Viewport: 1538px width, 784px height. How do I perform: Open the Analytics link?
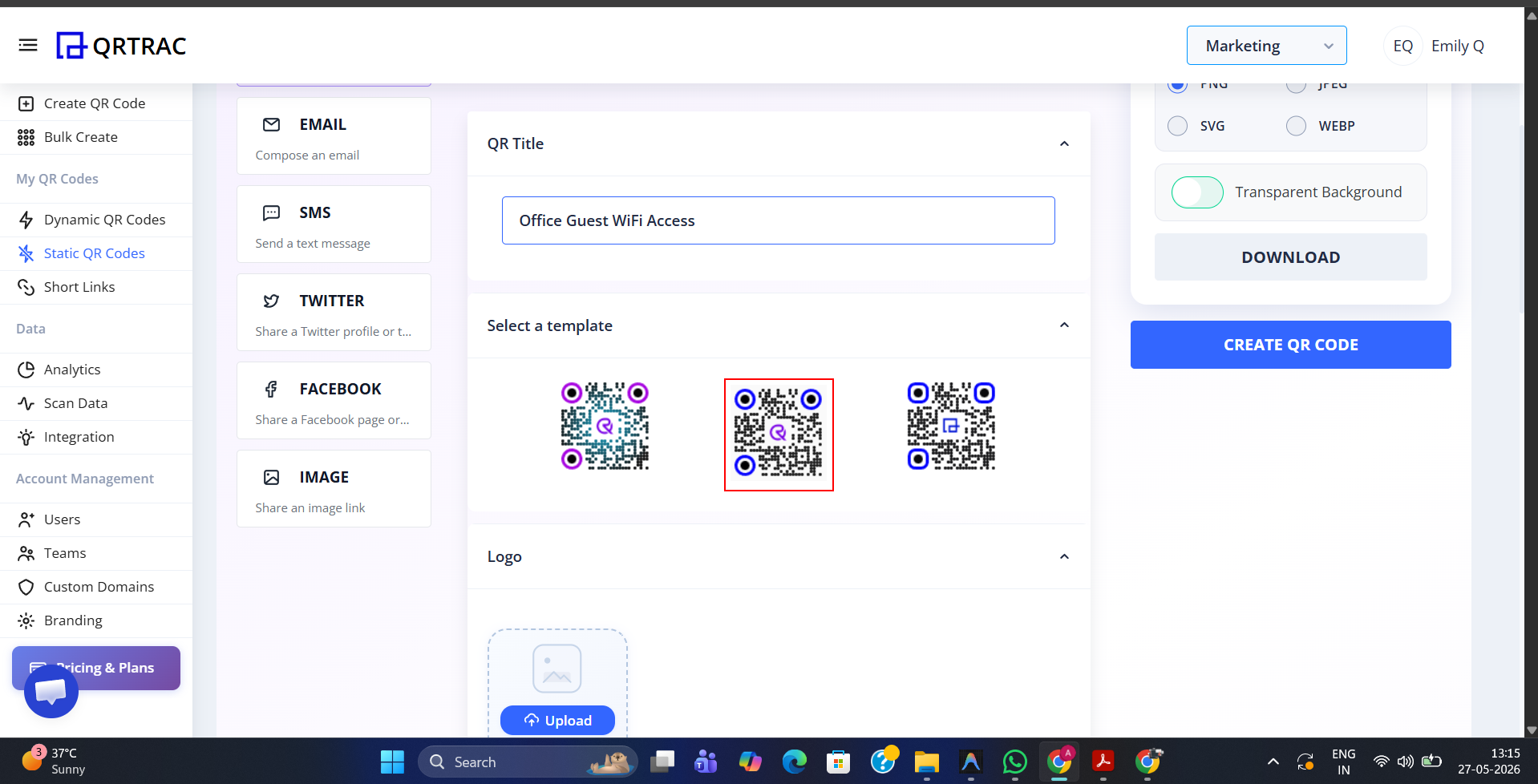point(72,370)
